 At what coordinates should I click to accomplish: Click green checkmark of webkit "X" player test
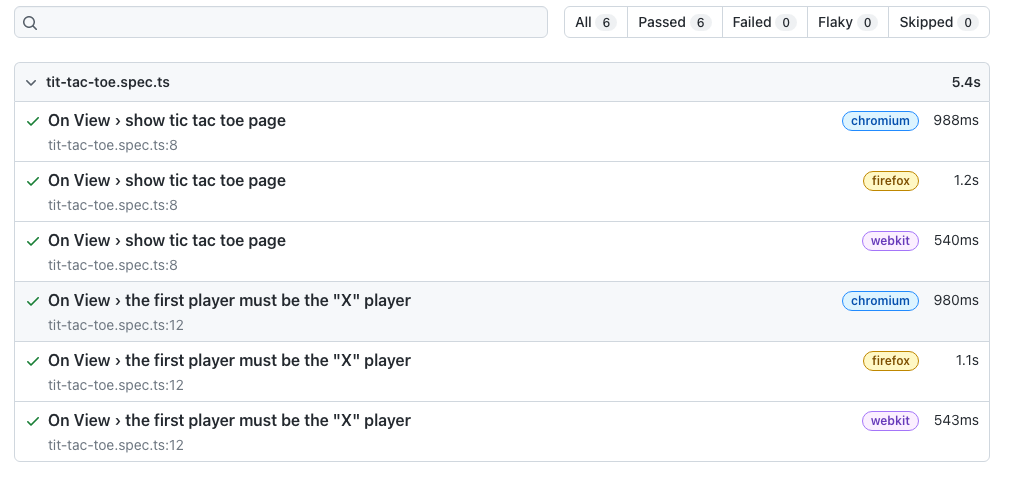coord(33,421)
